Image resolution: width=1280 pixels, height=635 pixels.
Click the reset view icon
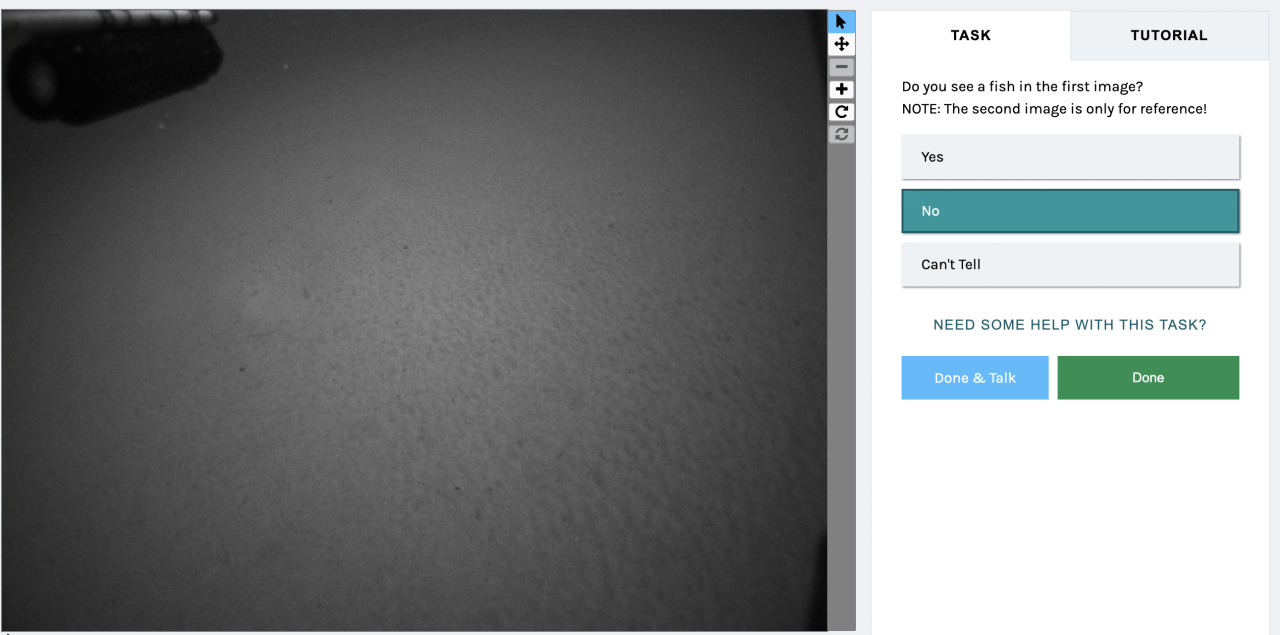841,134
